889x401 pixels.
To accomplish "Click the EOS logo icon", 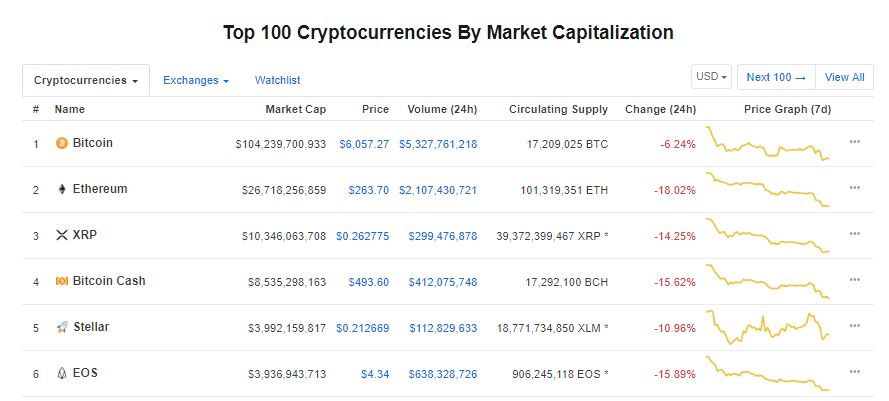I will click(x=62, y=373).
